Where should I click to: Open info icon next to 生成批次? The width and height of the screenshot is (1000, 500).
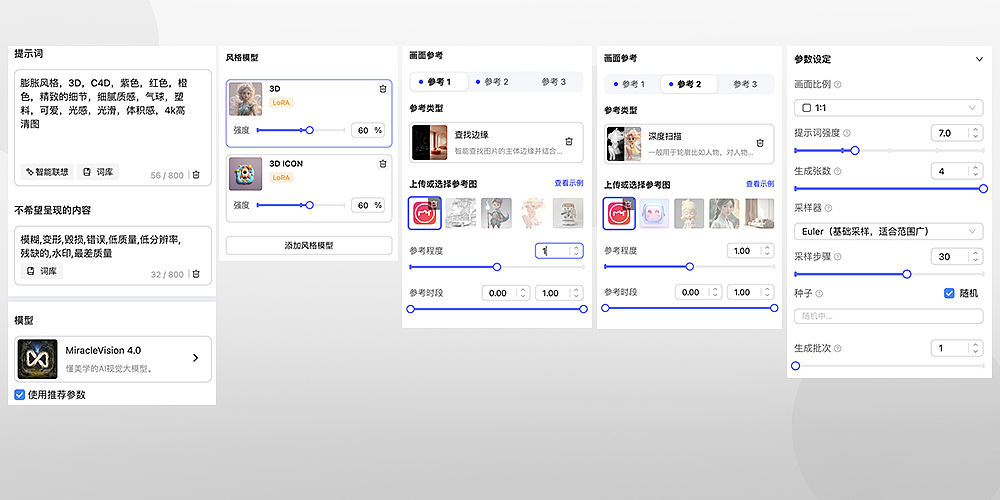click(837, 348)
